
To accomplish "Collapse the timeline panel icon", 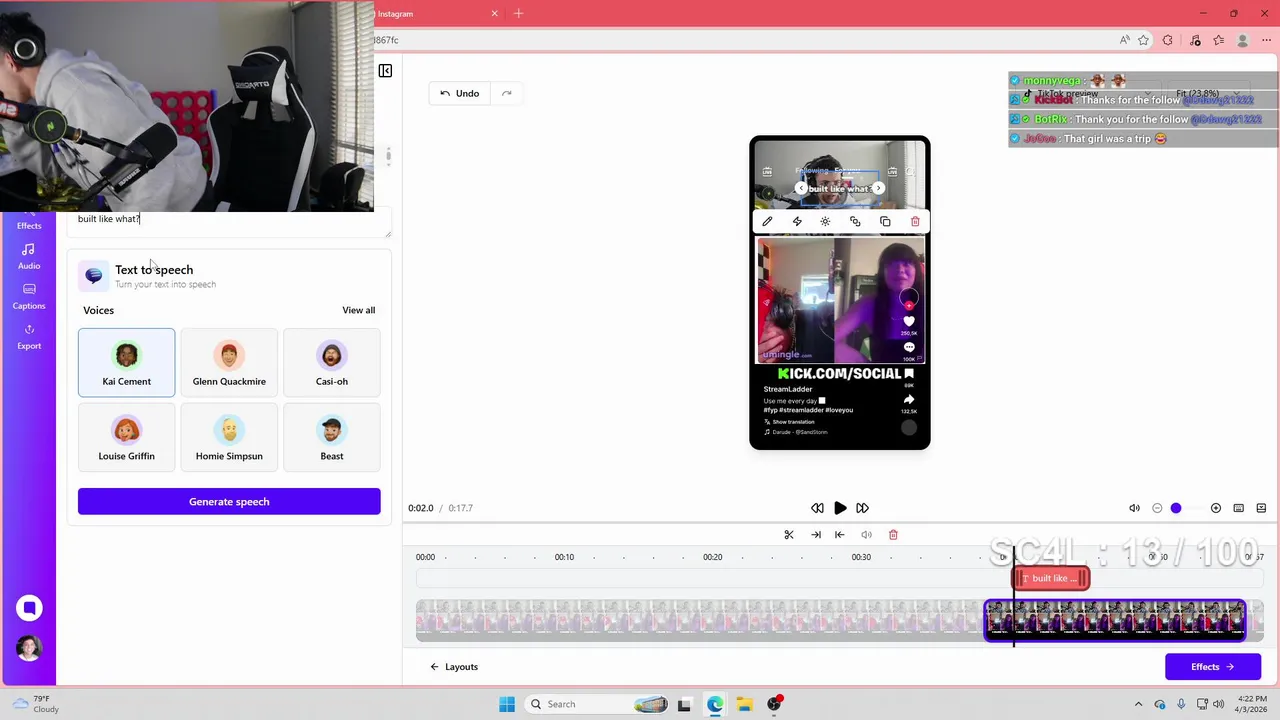I will (x=1259, y=508).
